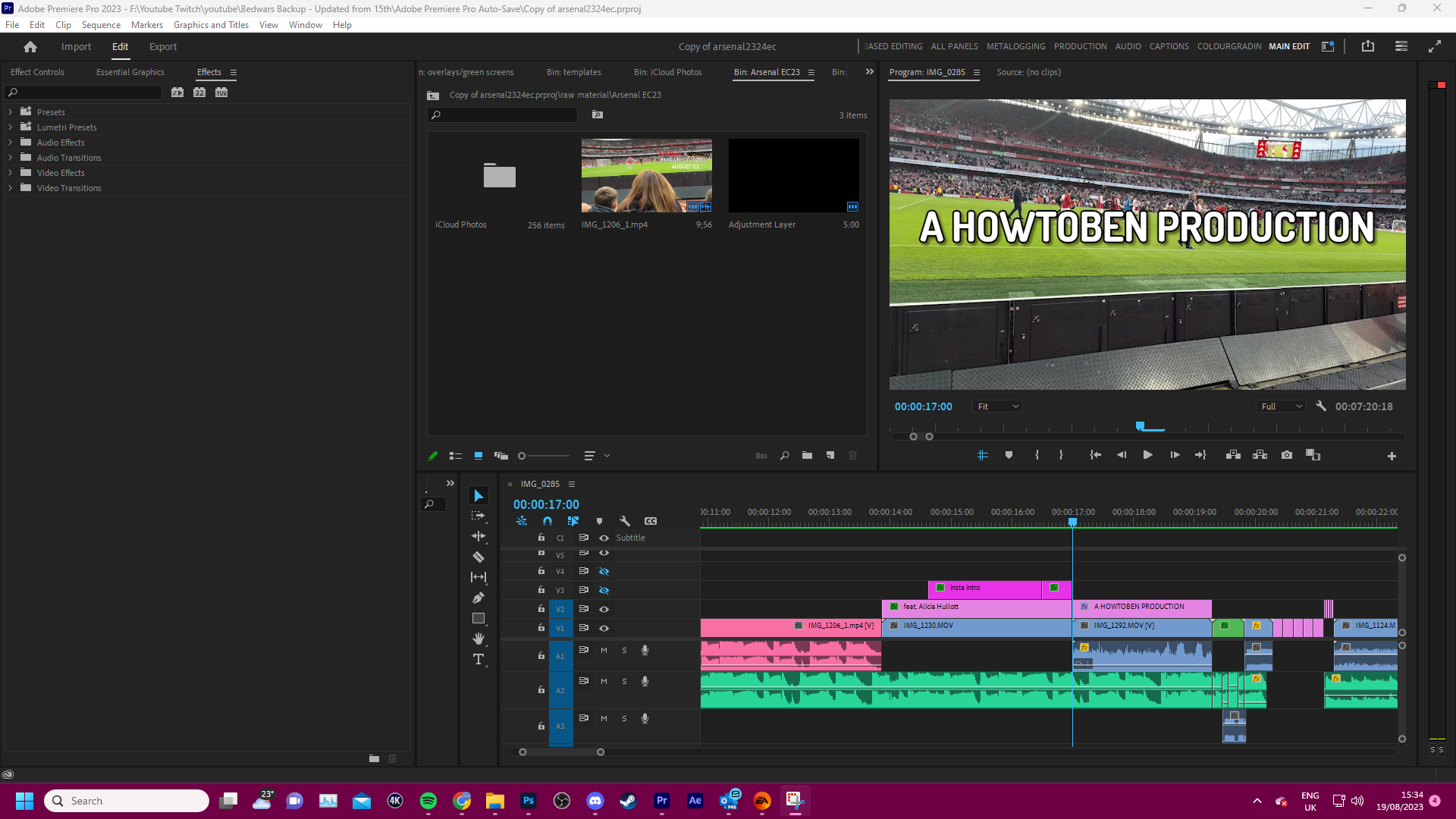Toggle Subtitle track visibility eye

pyautogui.click(x=604, y=538)
